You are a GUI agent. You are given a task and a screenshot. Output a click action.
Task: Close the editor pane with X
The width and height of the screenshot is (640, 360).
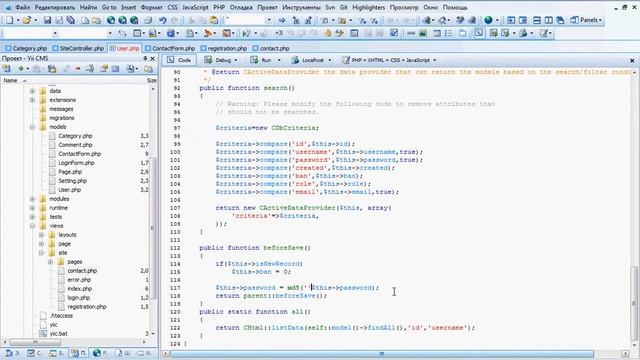coord(632,60)
